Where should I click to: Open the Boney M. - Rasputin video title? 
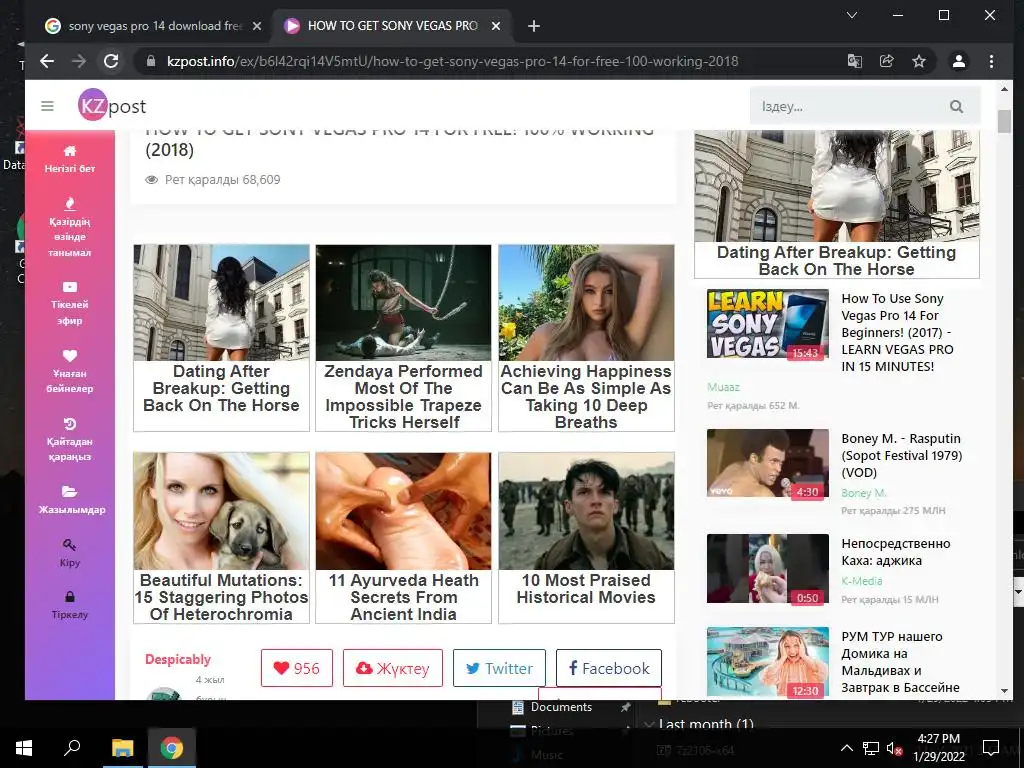902,455
